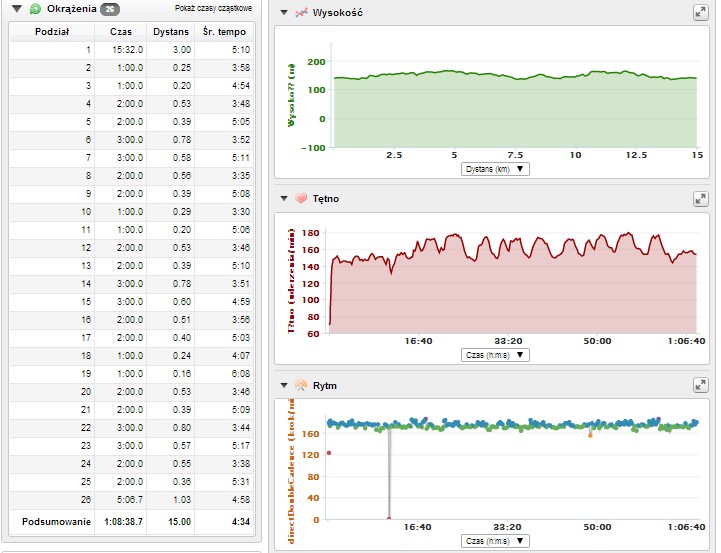Select lap 11 pace 5:06

coord(241,229)
